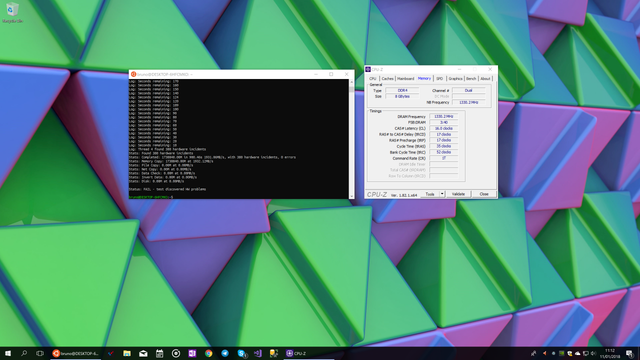This screenshot has height=360, width=640.
Task: Switch to CPU tab in CPU-Z
Action: point(373,78)
